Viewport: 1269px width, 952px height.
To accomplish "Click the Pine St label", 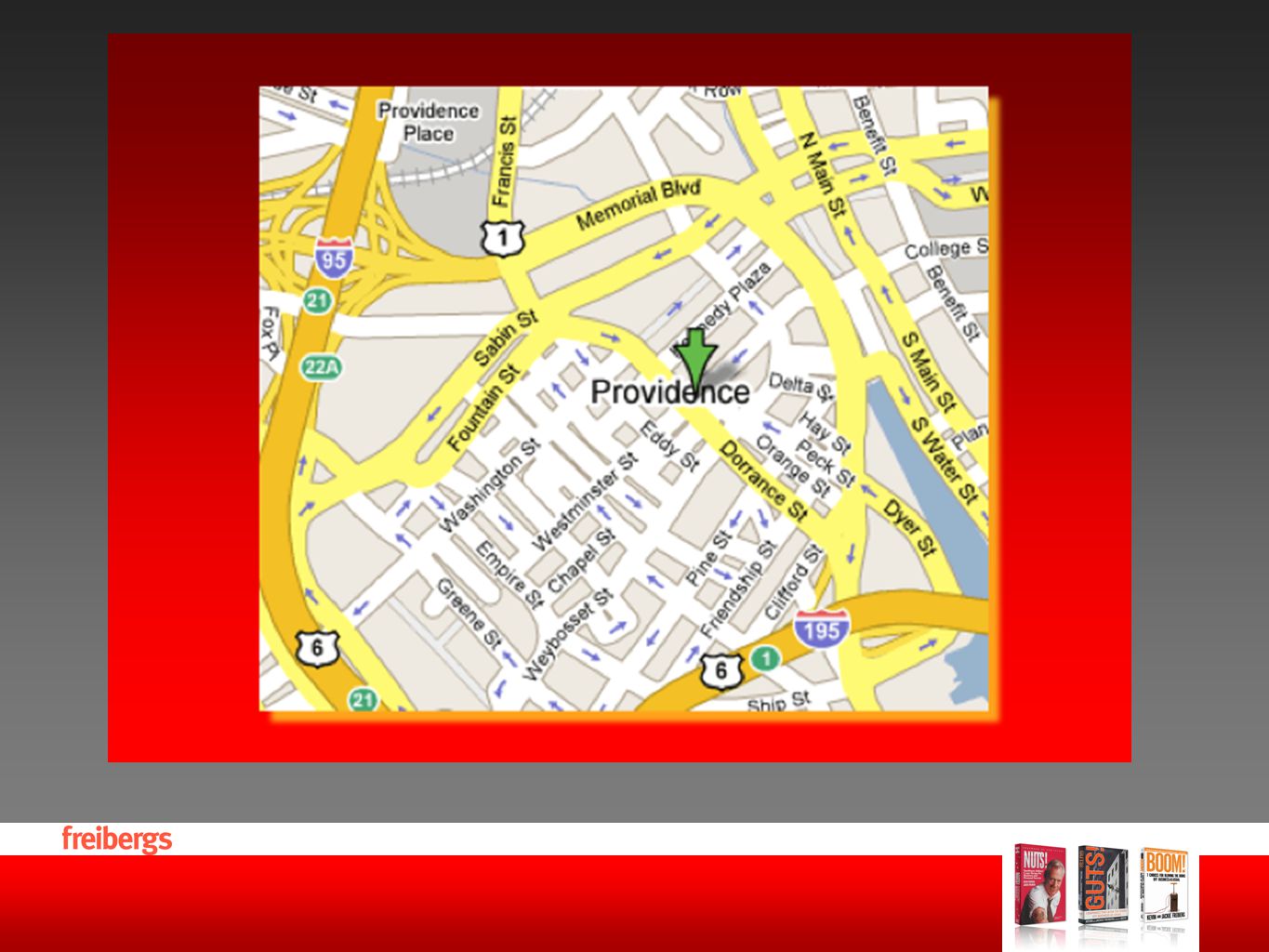I will [708, 558].
